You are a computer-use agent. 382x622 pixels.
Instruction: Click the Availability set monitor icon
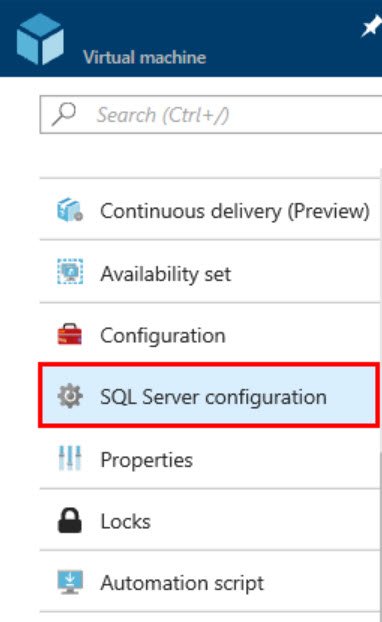70,272
